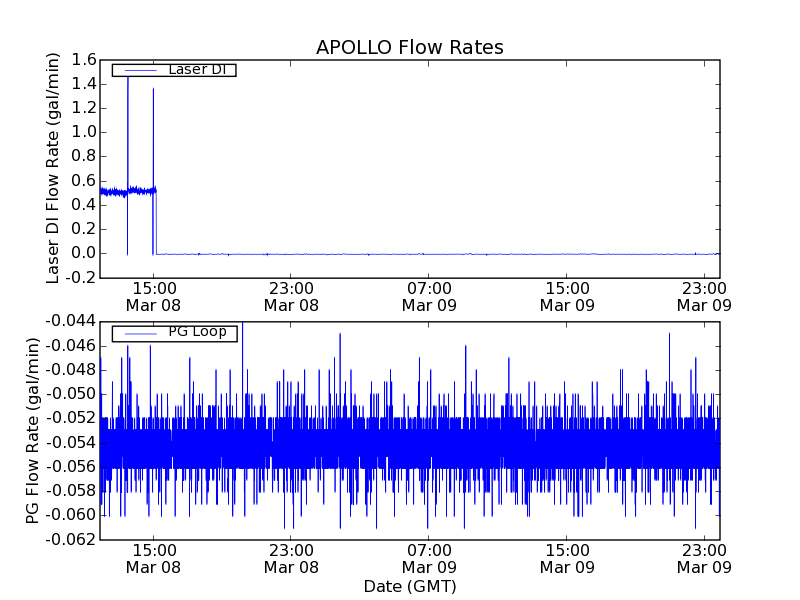The width and height of the screenshot is (800, 600).
Task: Click the 'Date (GMT)' x-axis label
Action: pos(409,586)
